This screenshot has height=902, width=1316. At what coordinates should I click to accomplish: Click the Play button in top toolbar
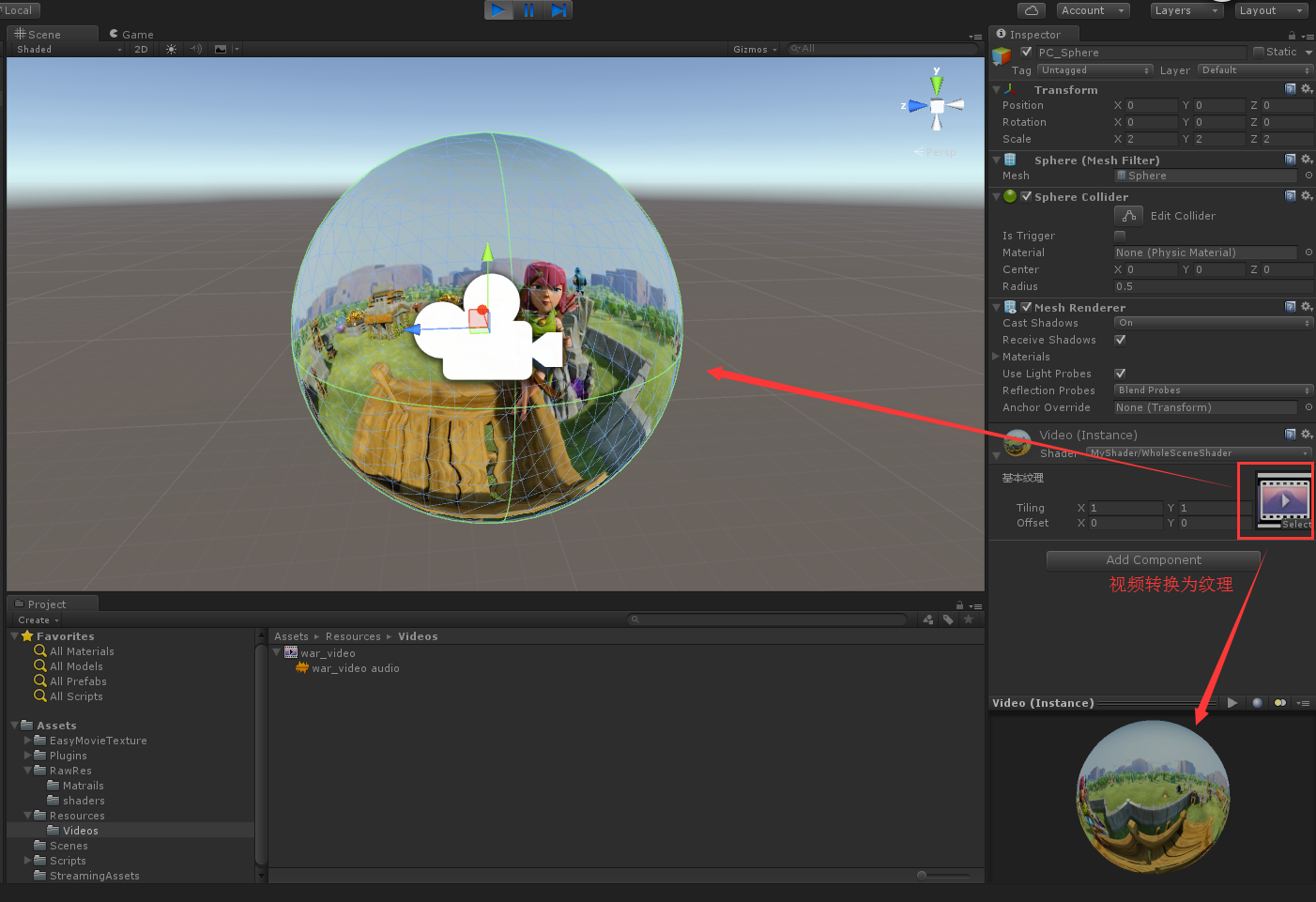498,10
